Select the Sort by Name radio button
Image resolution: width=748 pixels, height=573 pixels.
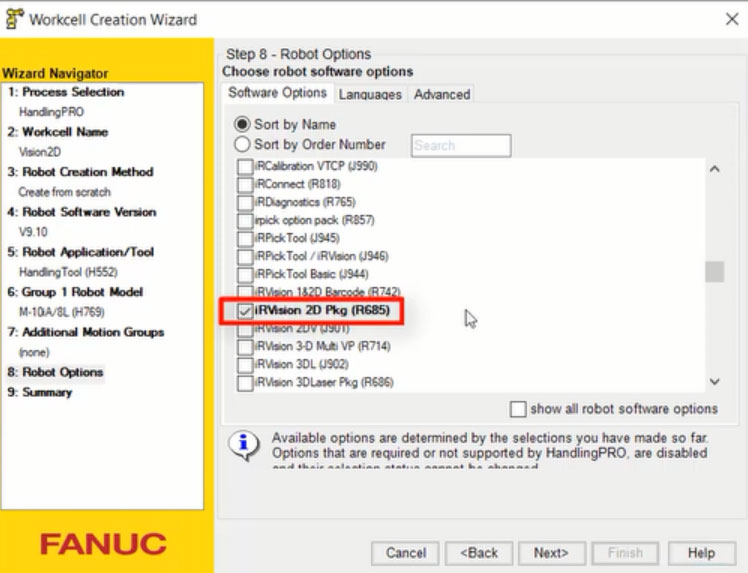click(242, 125)
